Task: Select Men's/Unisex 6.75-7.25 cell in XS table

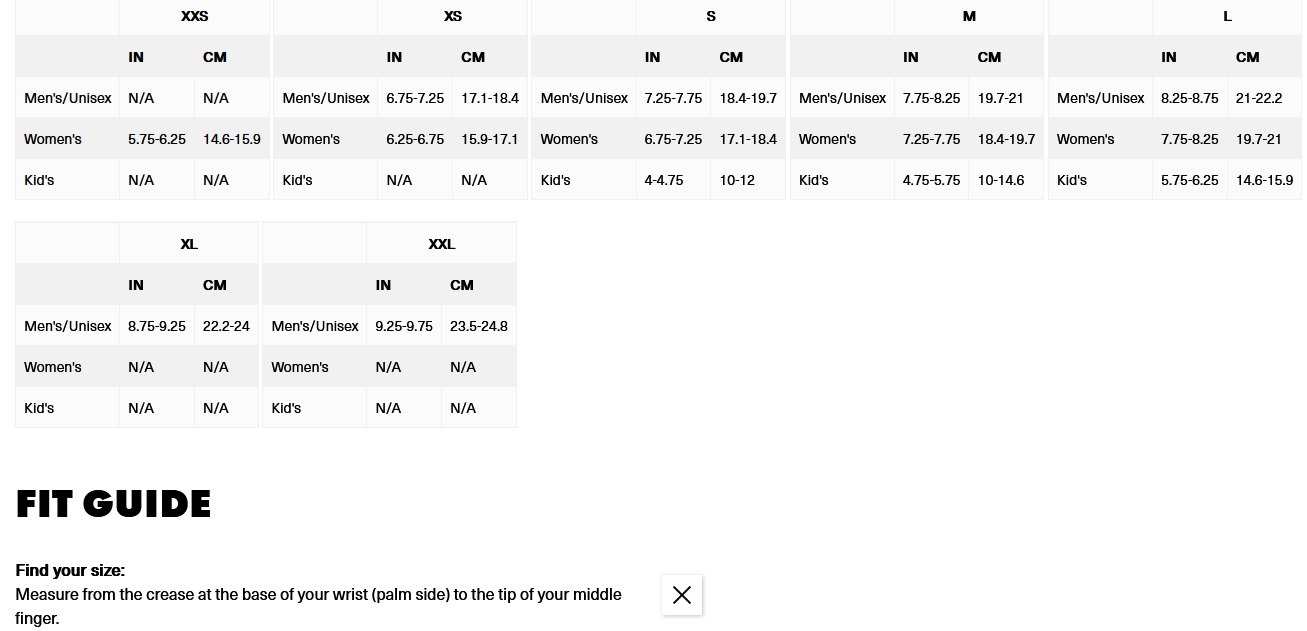Action: point(415,98)
